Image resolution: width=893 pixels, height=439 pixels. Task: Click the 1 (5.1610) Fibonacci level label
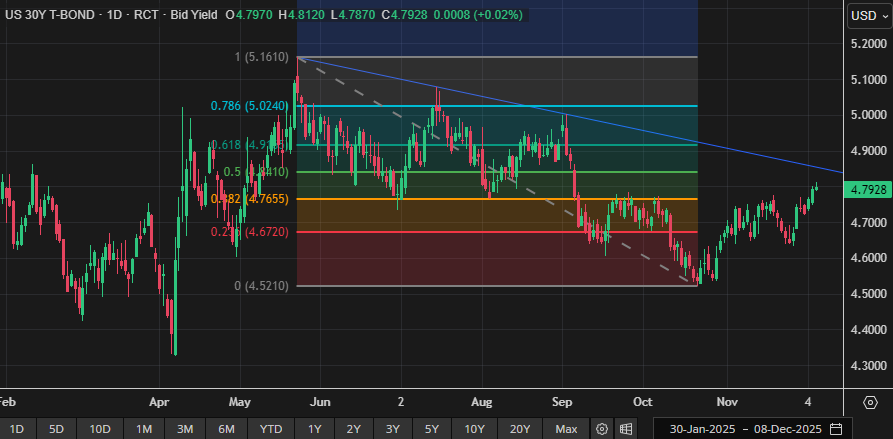click(261, 58)
